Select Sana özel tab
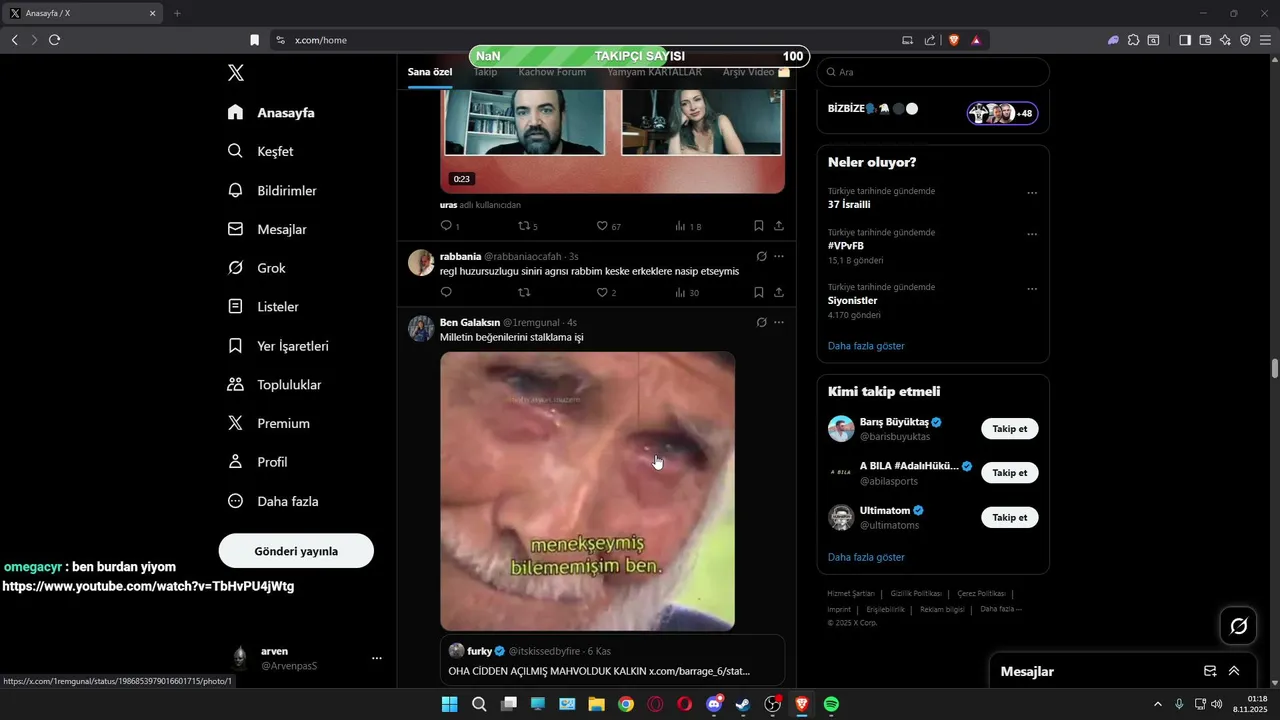The height and width of the screenshot is (720, 1280). pyautogui.click(x=430, y=72)
